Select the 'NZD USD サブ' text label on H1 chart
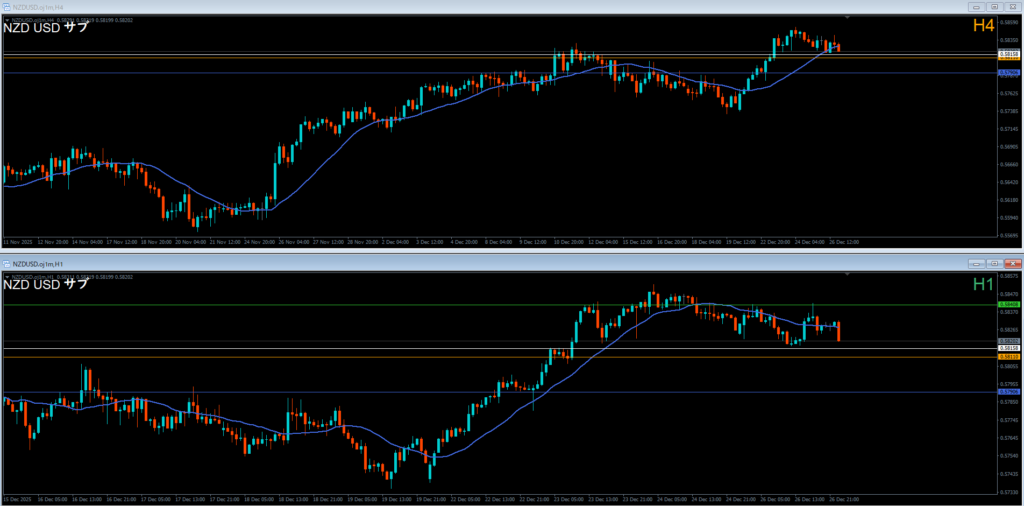This screenshot has height=506, width=1024. pos(47,285)
